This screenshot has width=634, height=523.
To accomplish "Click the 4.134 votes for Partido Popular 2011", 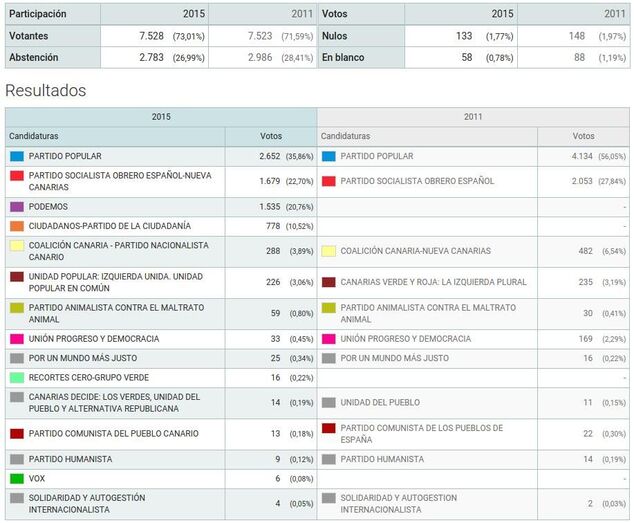I will tap(582, 156).
